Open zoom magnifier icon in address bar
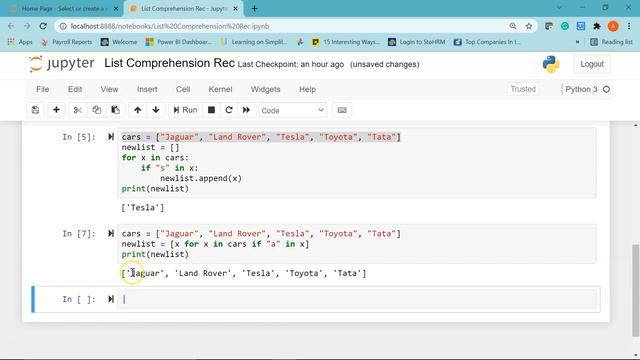 tap(513, 26)
